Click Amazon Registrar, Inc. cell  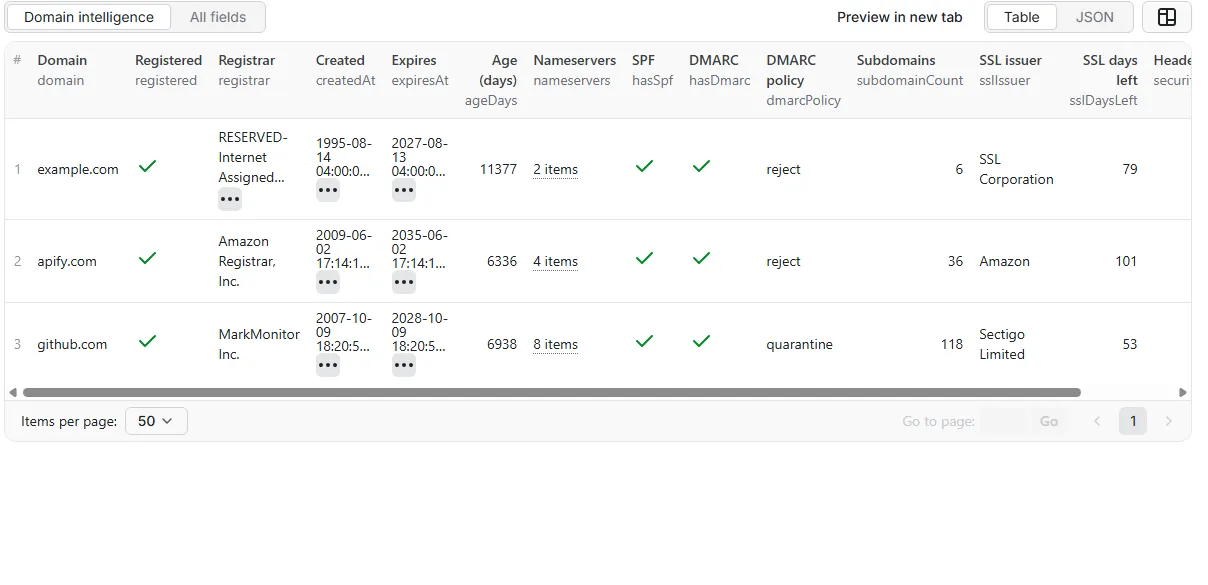[247, 261]
